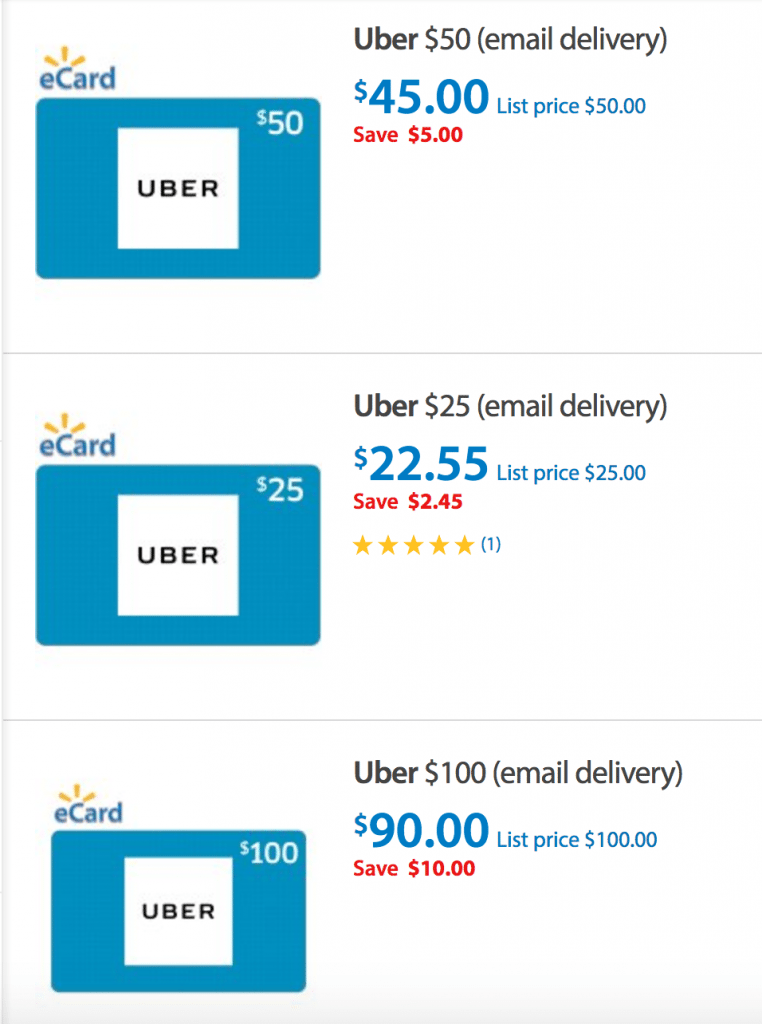Click the $100 Uber eCard thumbnail
This screenshot has width=762, height=1024.
click(178, 911)
